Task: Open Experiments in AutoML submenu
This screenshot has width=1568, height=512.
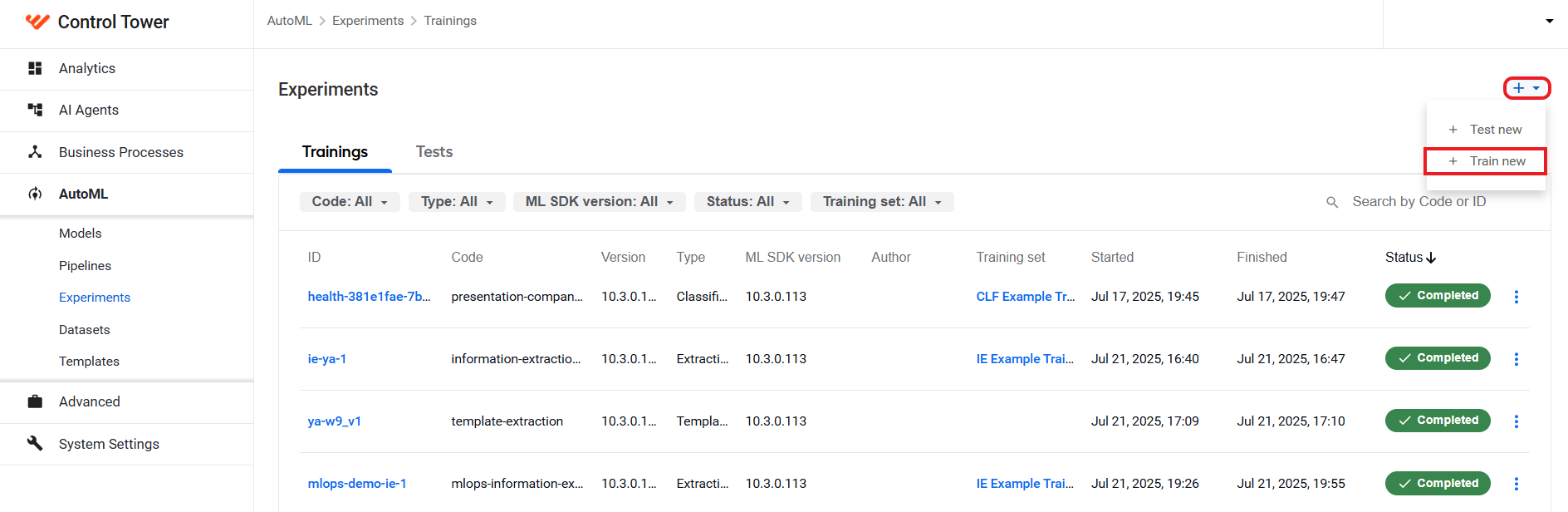Action: pos(95,298)
